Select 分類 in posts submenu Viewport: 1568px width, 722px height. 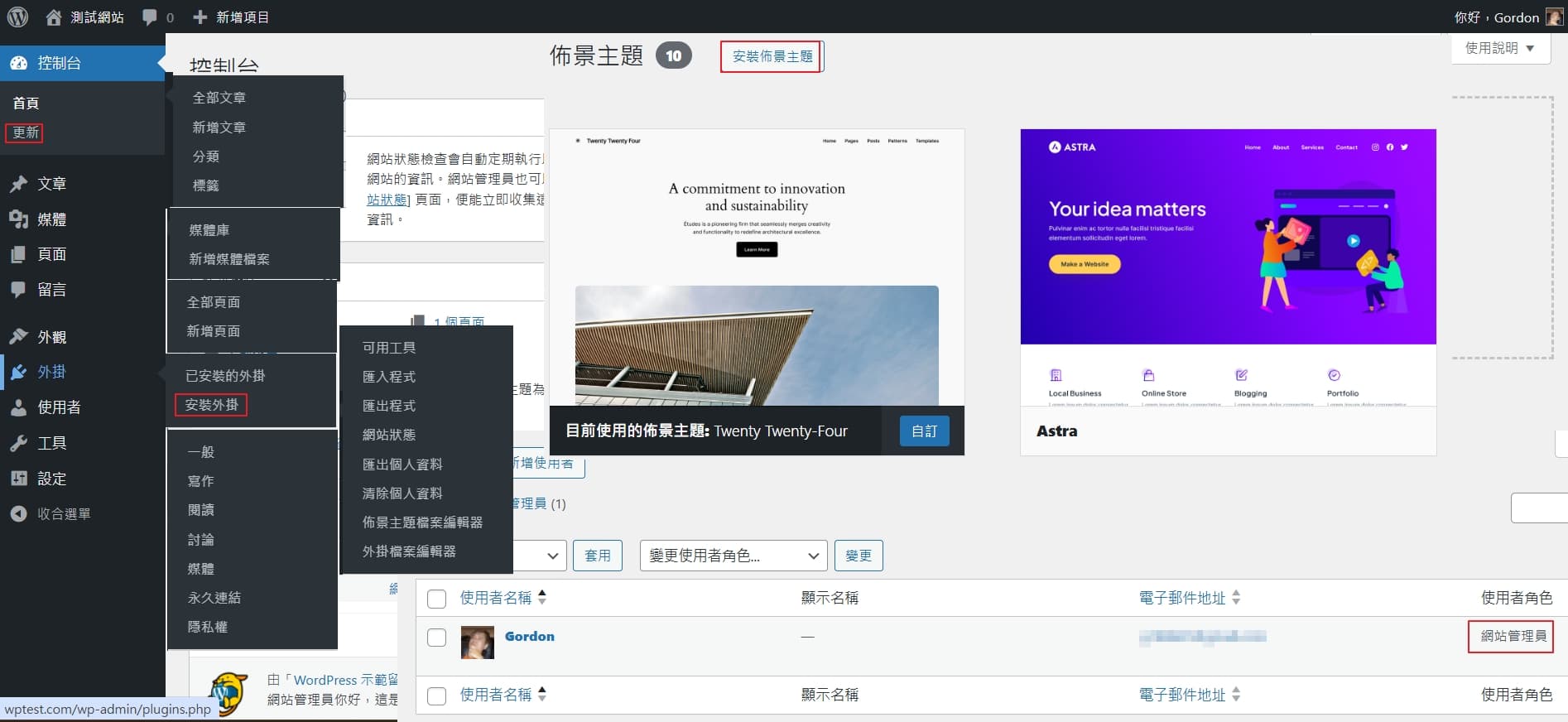[x=206, y=156]
